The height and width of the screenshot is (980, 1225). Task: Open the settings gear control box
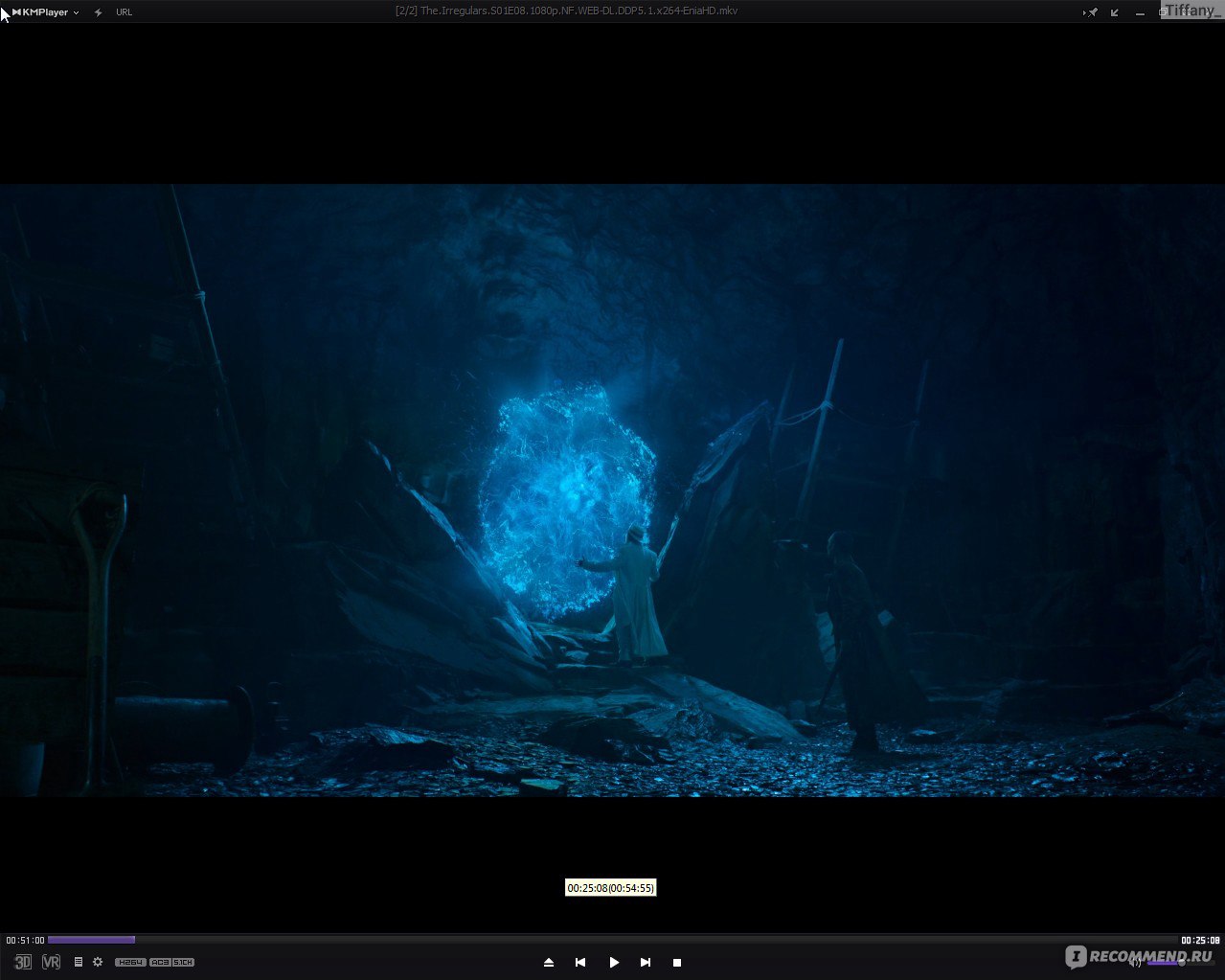click(x=98, y=962)
